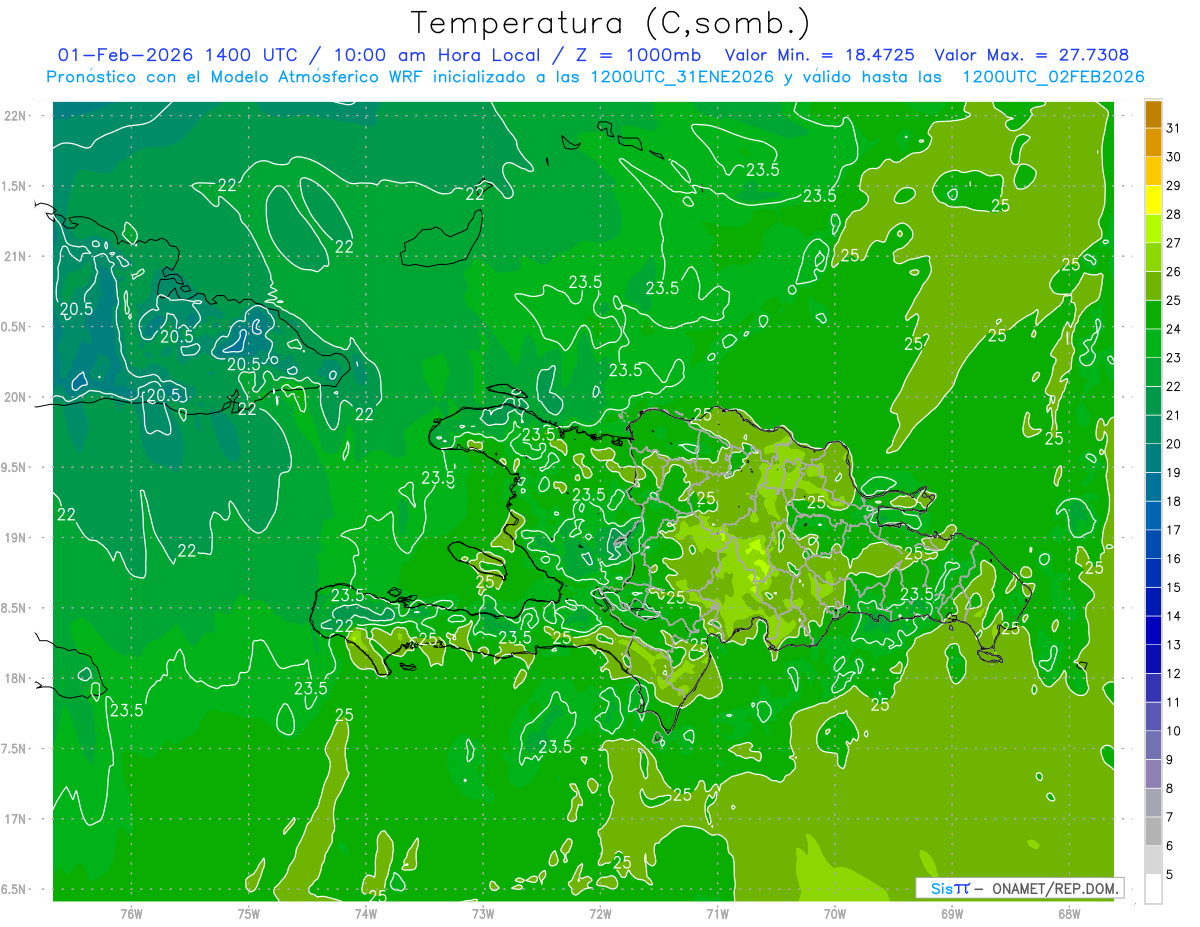This screenshot has width=1200, height=927.
Task: Click the "SisPI - ONAMET/REP.DOM." credit label
Action: (1019, 888)
